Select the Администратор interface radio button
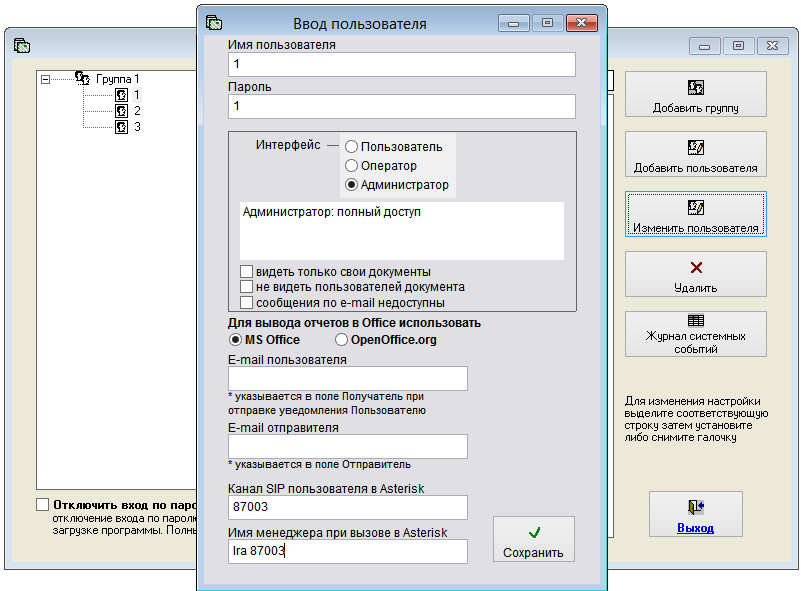This screenshot has height=591, width=801. [351, 185]
